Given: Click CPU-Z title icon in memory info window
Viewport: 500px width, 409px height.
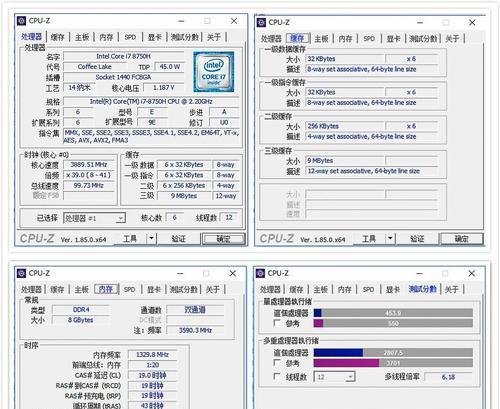Looking at the screenshot, I should (21, 273).
